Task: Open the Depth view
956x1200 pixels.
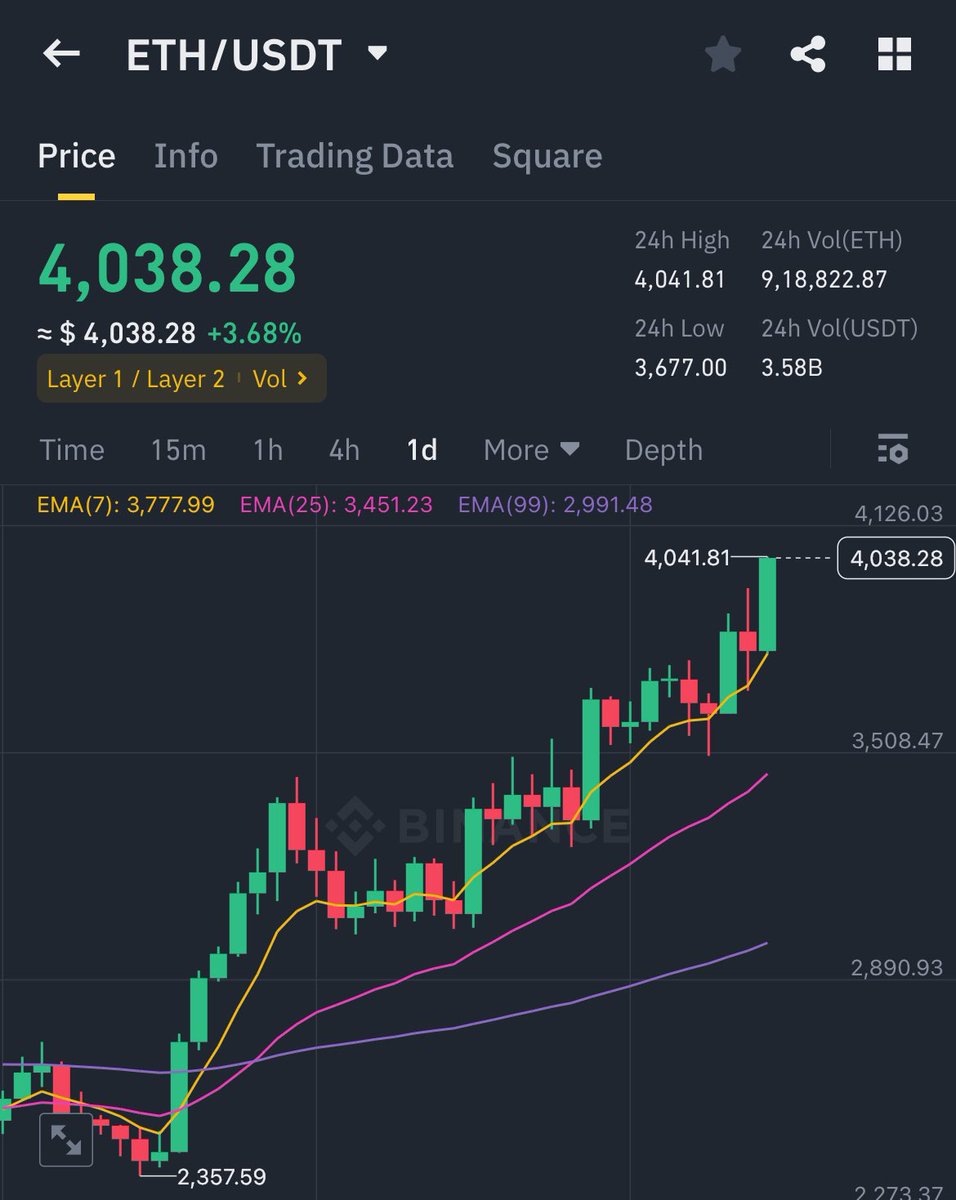Action: (663, 450)
